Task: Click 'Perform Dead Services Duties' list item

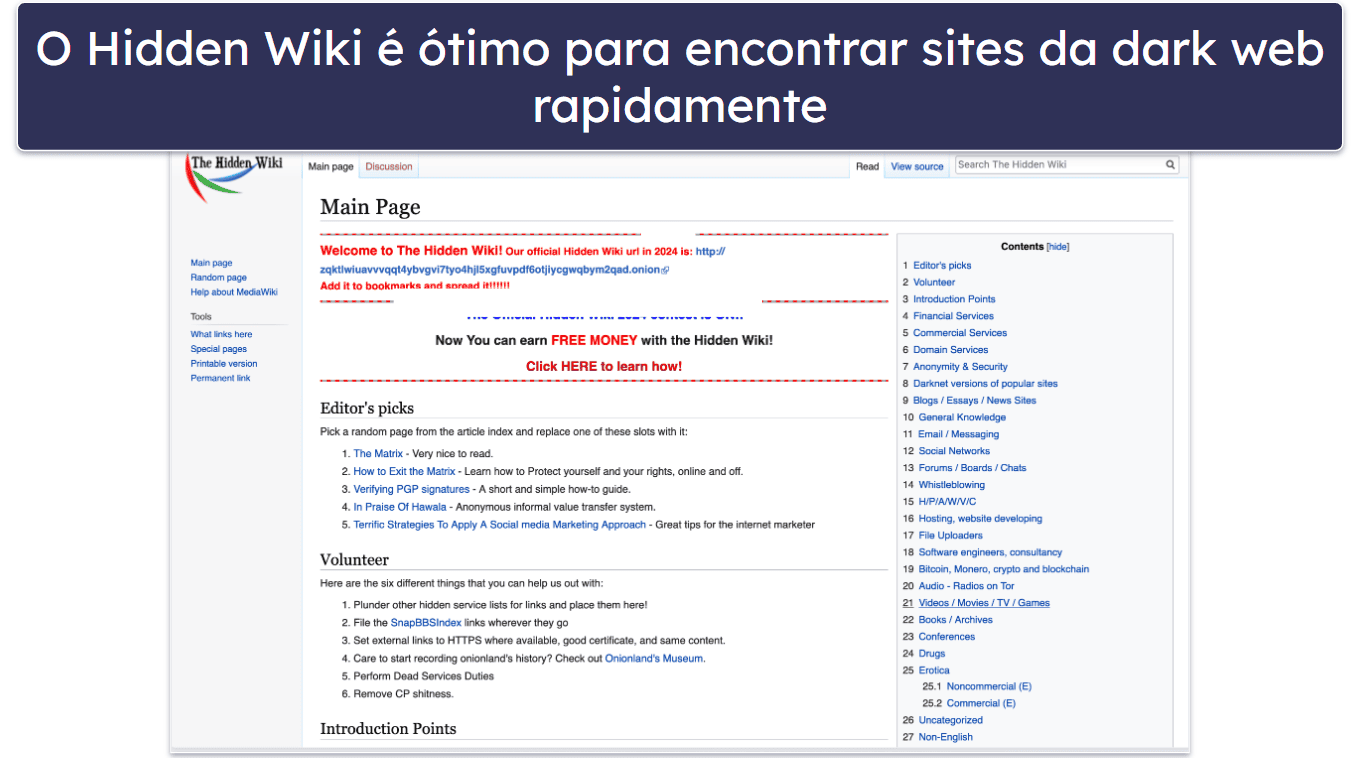Action: (423, 677)
